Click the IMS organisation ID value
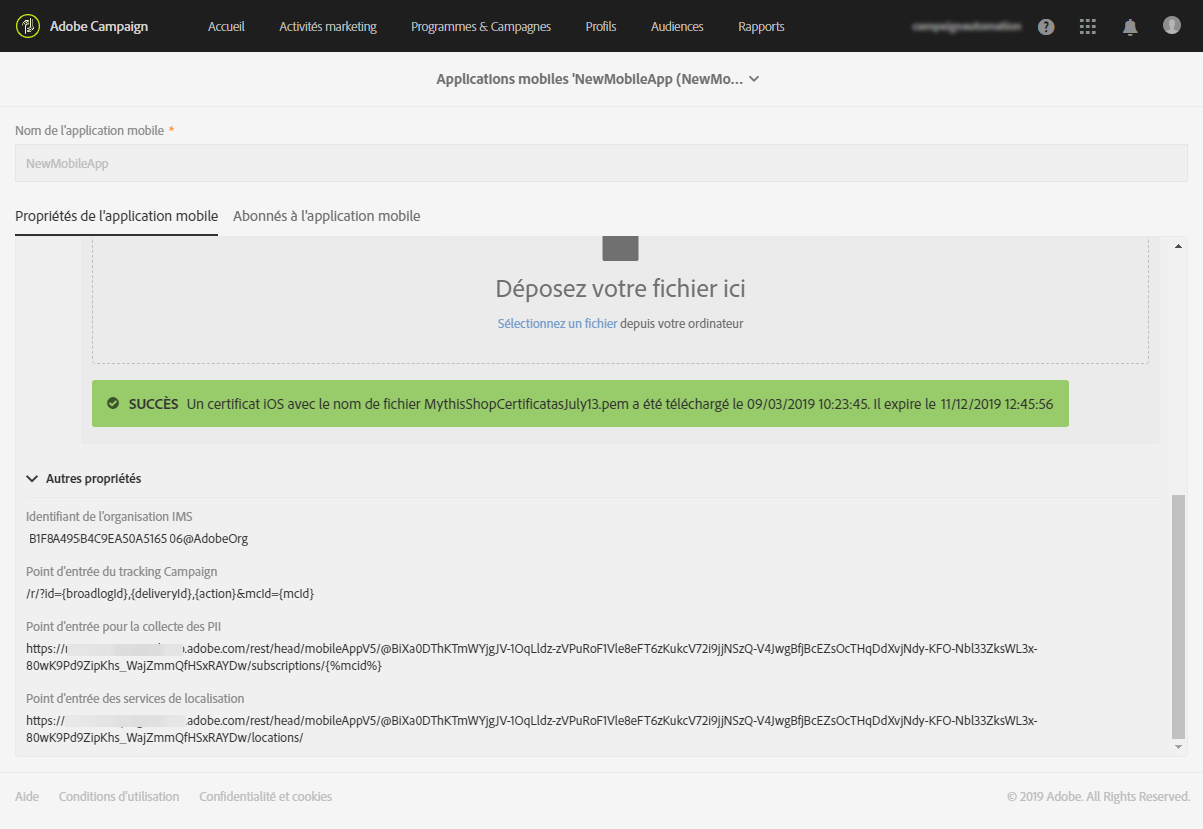The height and width of the screenshot is (829, 1203). point(138,538)
